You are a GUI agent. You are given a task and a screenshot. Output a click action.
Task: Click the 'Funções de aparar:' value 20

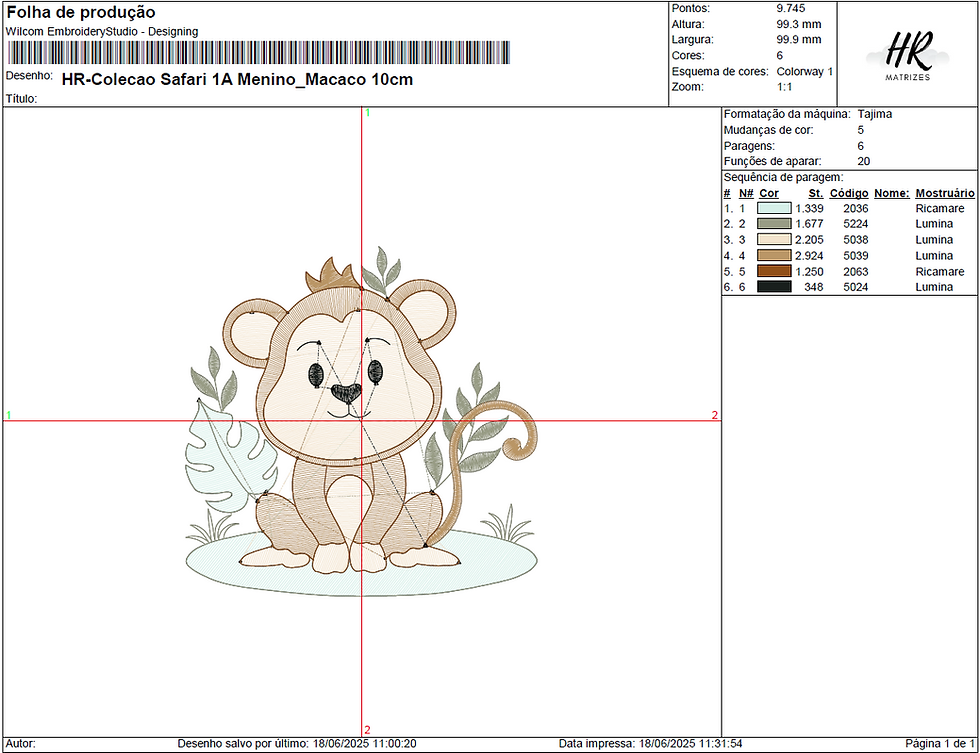click(864, 161)
